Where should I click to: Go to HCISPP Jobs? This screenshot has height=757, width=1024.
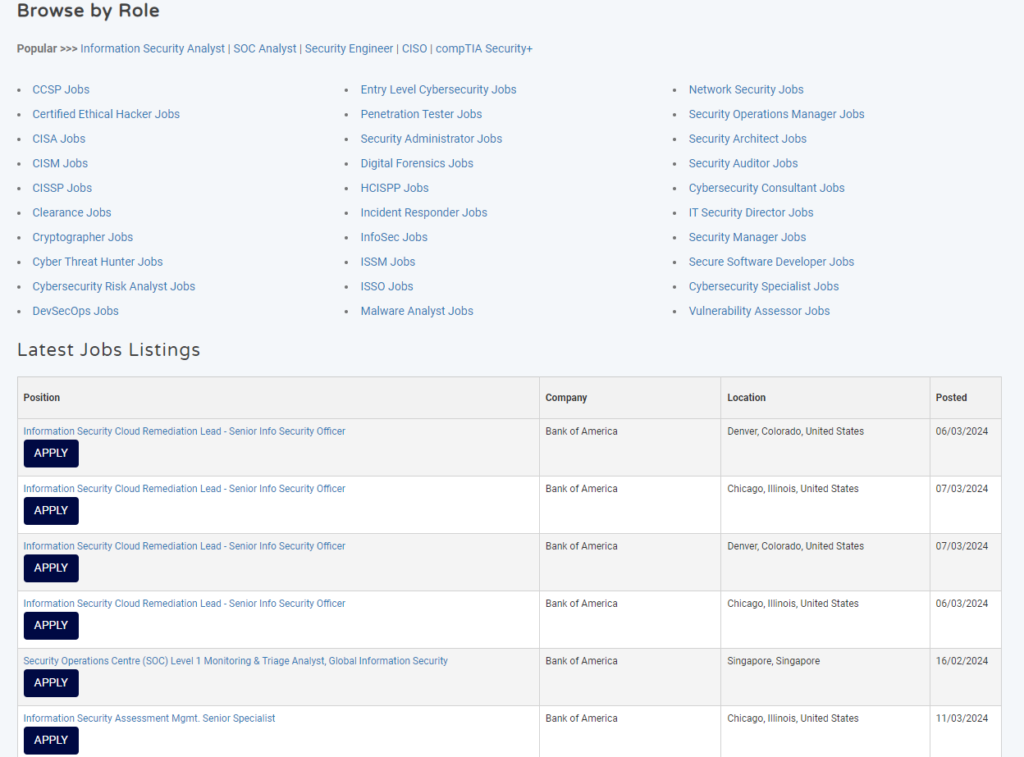pos(394,188)
